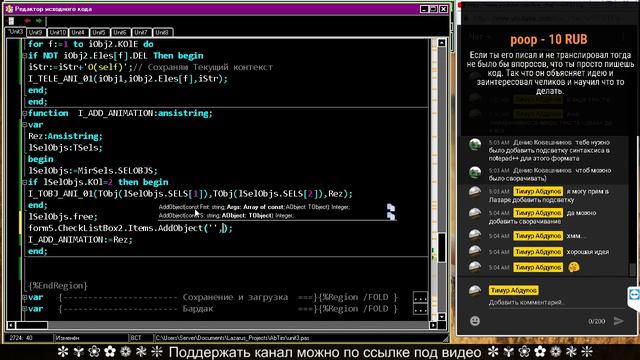
Task: Click the '{%EndRegion}' line
Action: pyautogui.click(x=58, y=286)
